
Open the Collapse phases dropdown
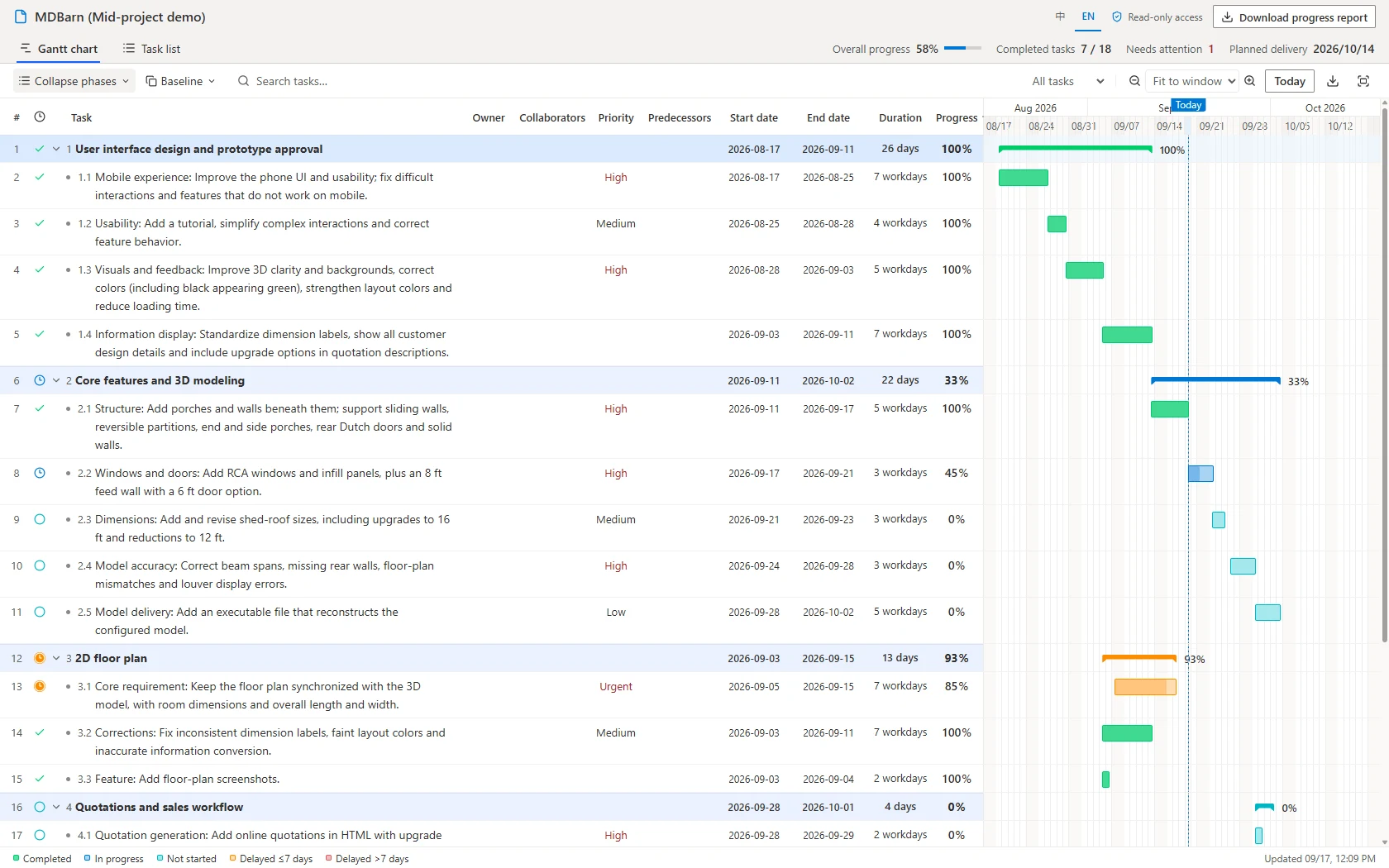(x=74, y=81)
